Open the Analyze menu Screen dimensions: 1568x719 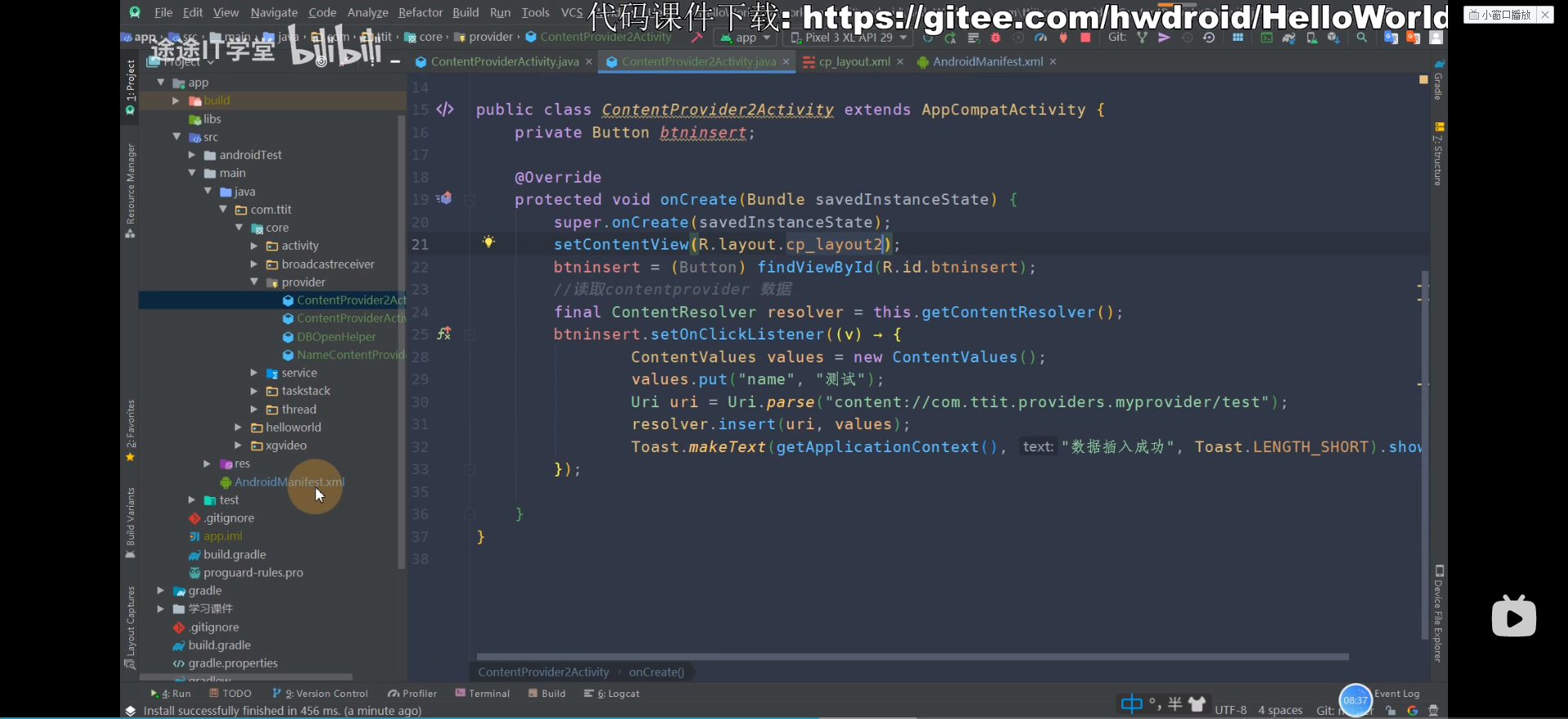pos(367,12)
